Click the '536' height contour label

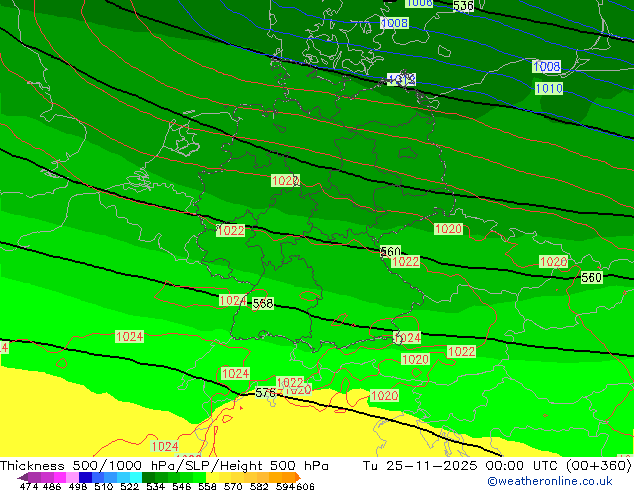(x=463, y=6)
